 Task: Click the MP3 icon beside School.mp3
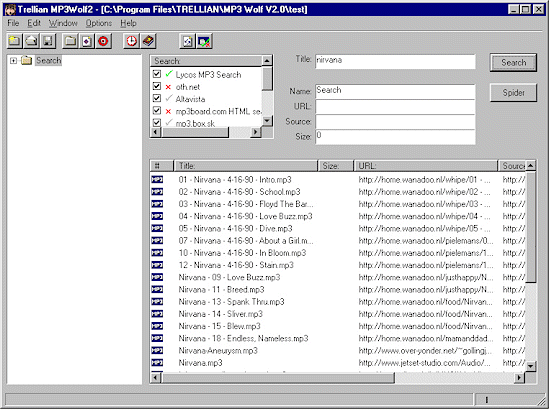tap(157, 192)
